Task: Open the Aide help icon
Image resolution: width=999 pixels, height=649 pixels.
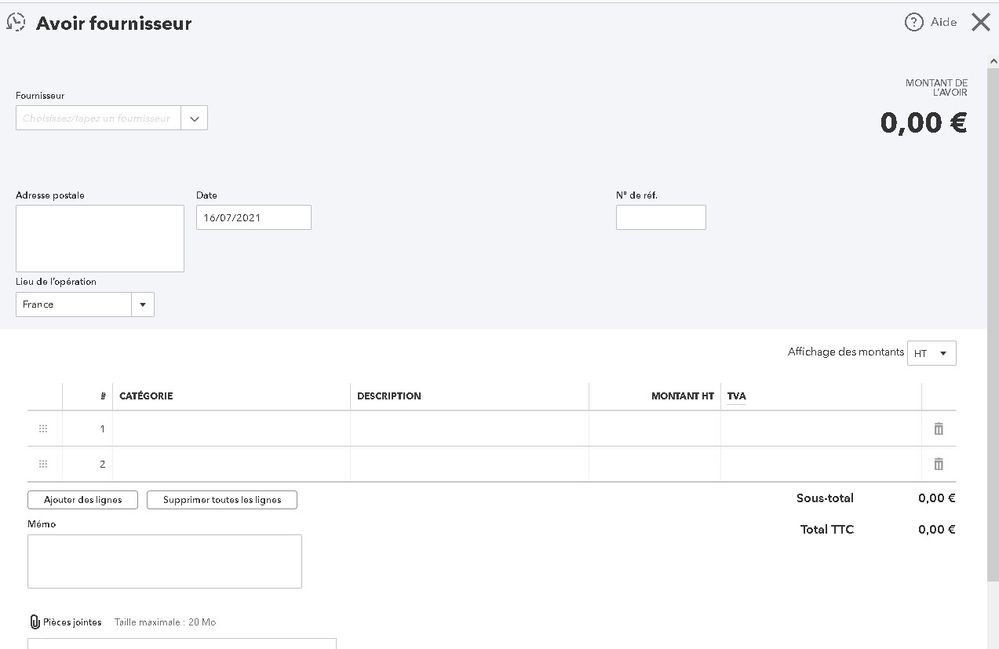Action: pyautogui.click(x=913, y=22)
